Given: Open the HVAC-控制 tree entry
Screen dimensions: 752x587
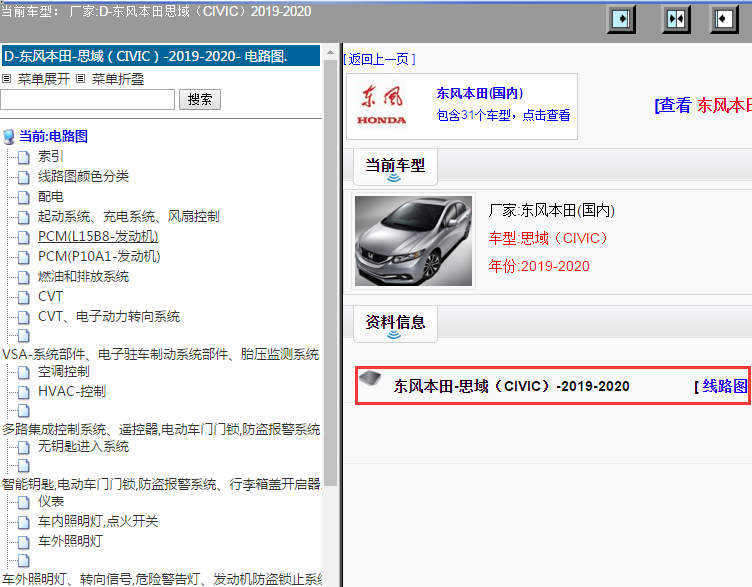Looking at the screenshot, I should point(72,392).
